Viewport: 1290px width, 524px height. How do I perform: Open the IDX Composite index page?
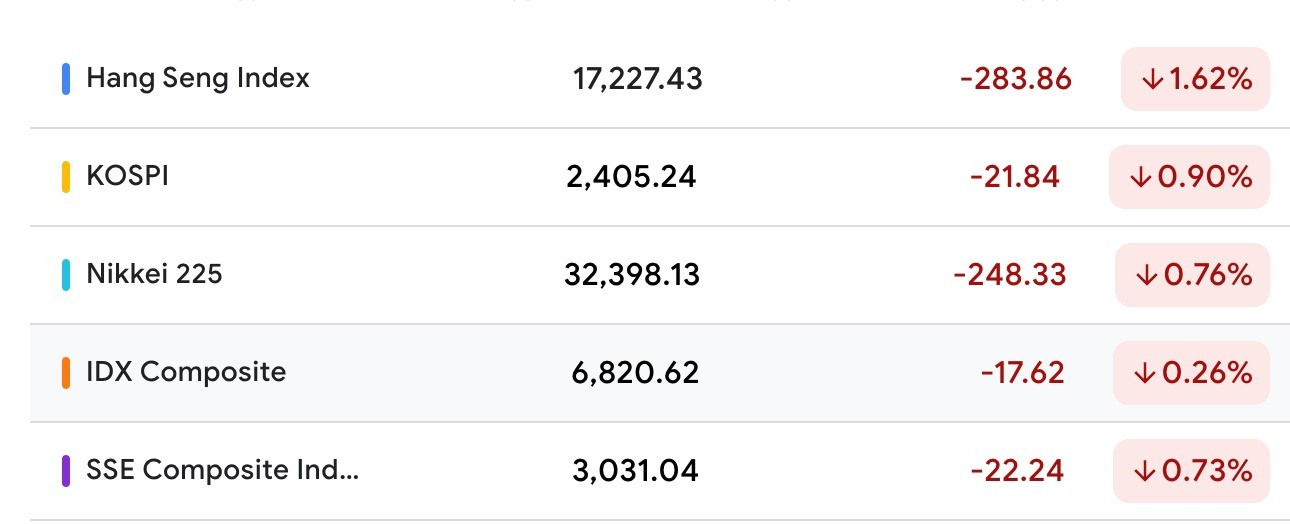pyautogui.click(x=186, y=372)
